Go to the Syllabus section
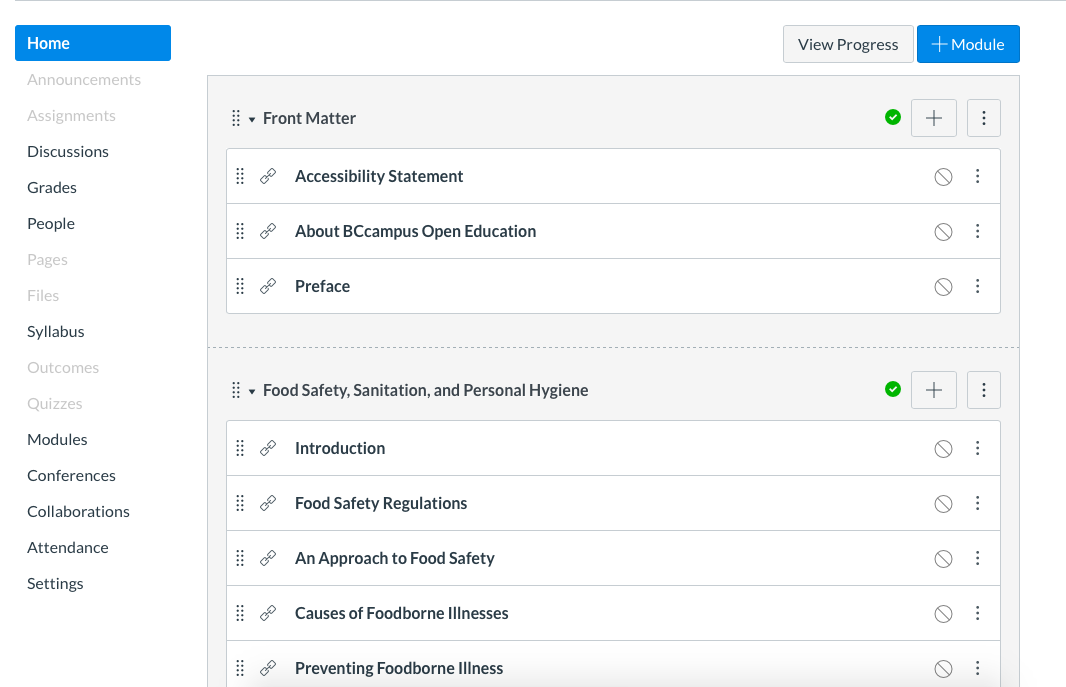1066x687 pixels. coord(55,331)
